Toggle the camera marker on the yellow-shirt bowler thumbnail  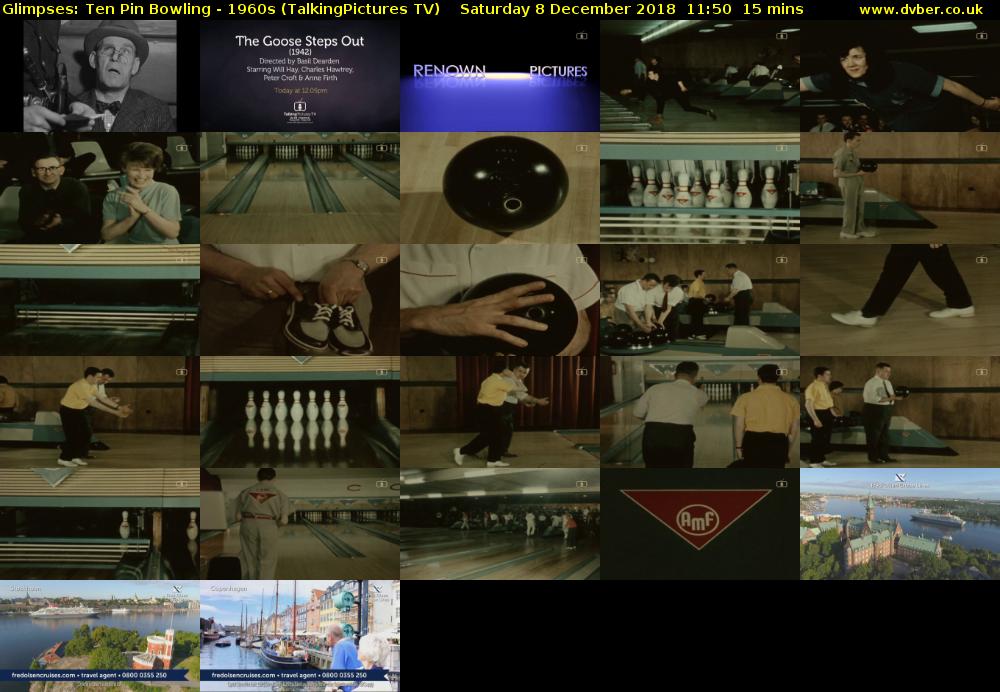(181, 370)
